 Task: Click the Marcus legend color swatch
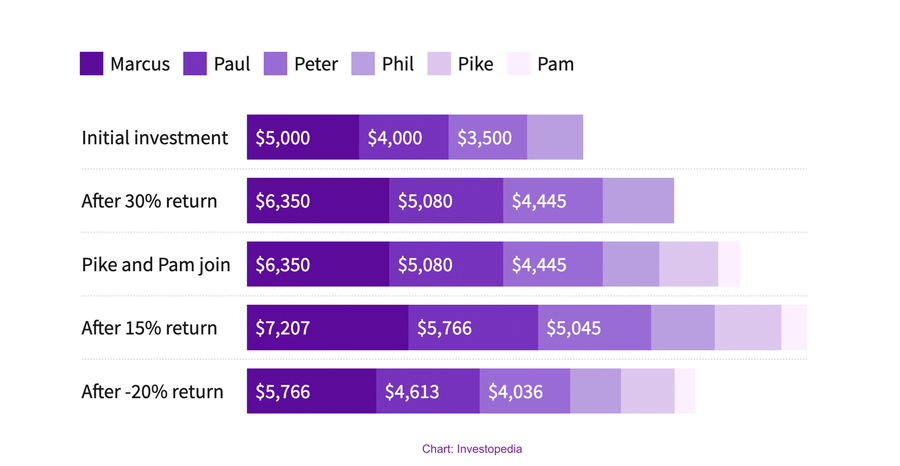pyautogui.click(x=92, y=64)
